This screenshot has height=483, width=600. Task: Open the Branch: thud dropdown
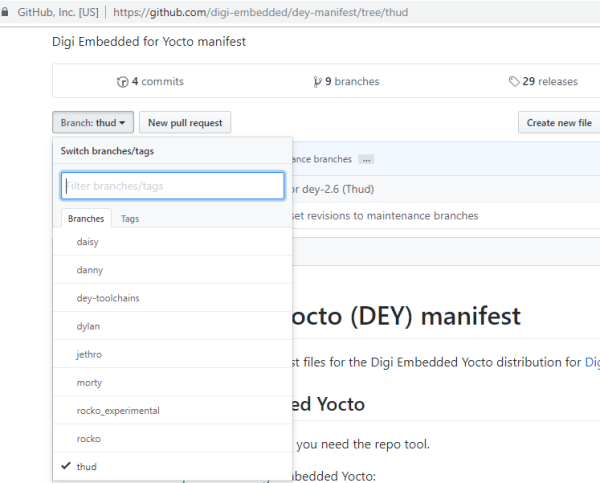click(x=93, y=122)
